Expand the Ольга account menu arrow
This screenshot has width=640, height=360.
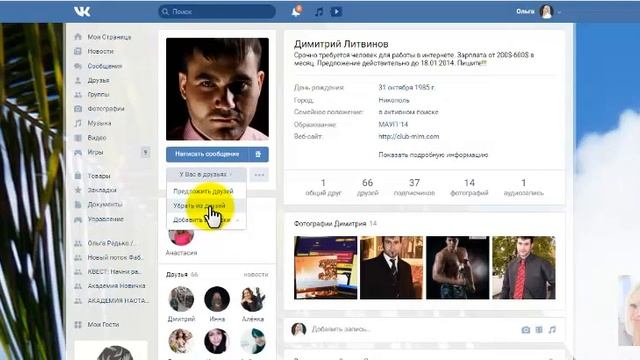559,12
